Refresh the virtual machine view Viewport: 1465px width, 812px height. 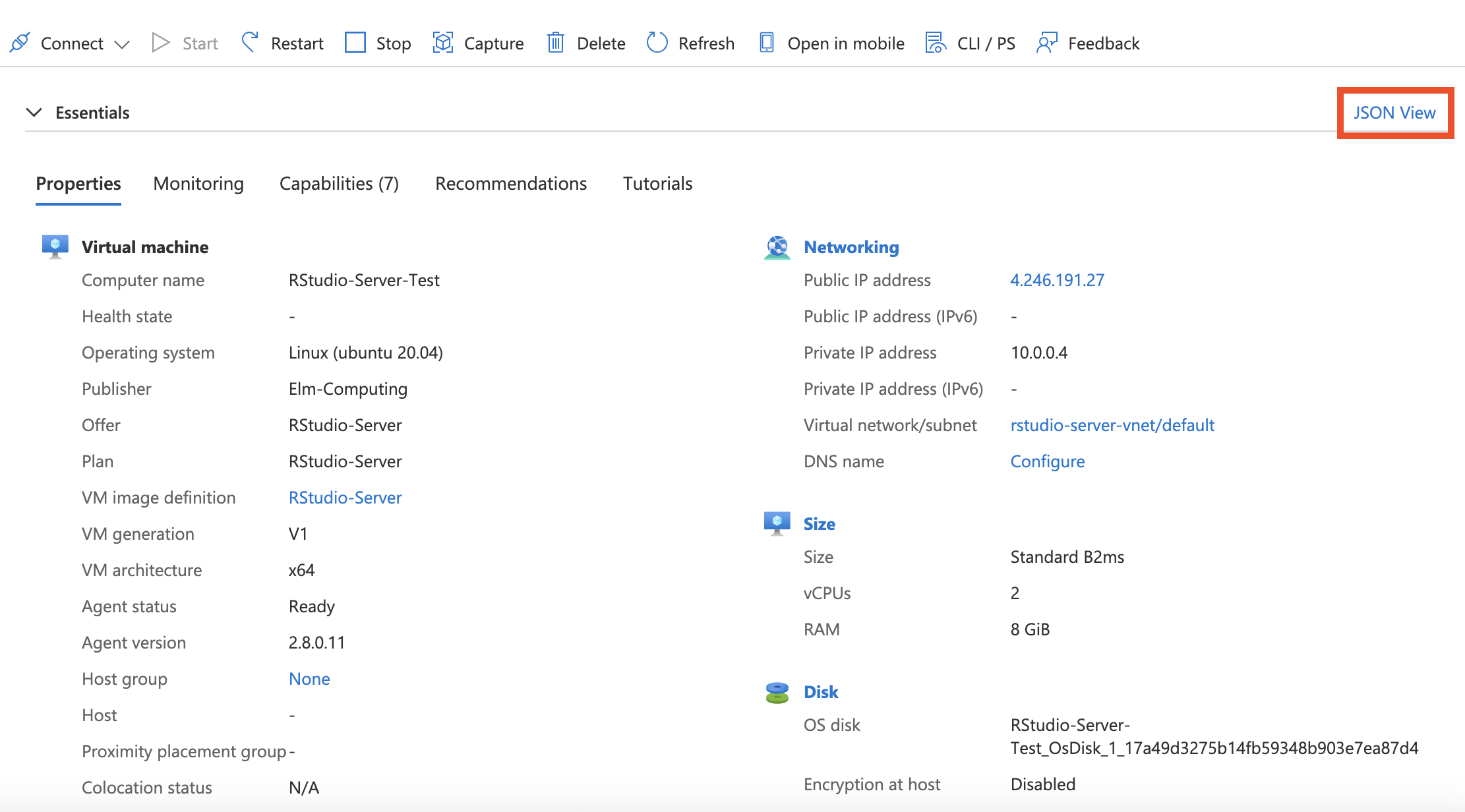(x=657, y=42)
